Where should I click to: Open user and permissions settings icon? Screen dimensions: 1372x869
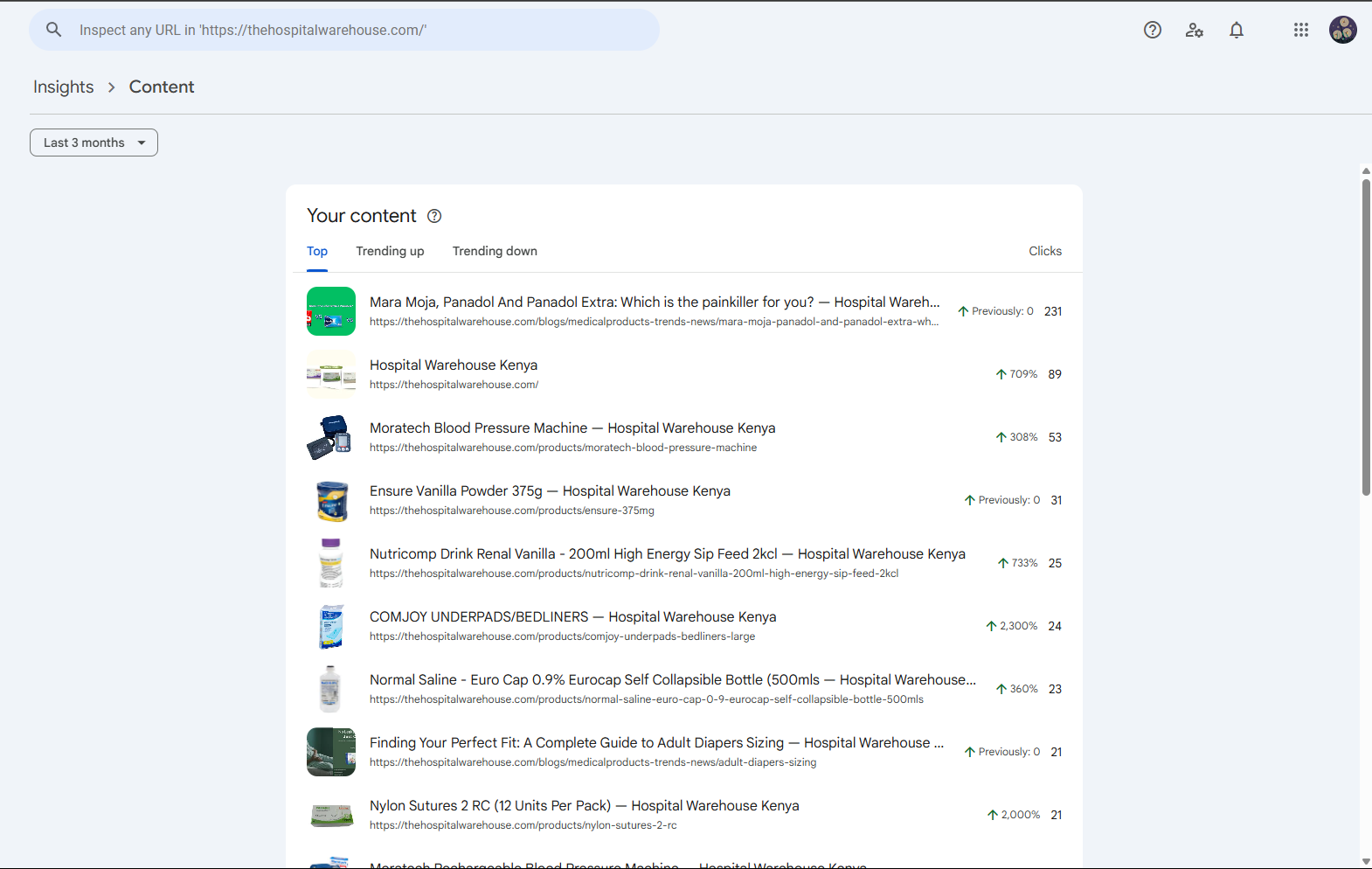(1195, 30)
